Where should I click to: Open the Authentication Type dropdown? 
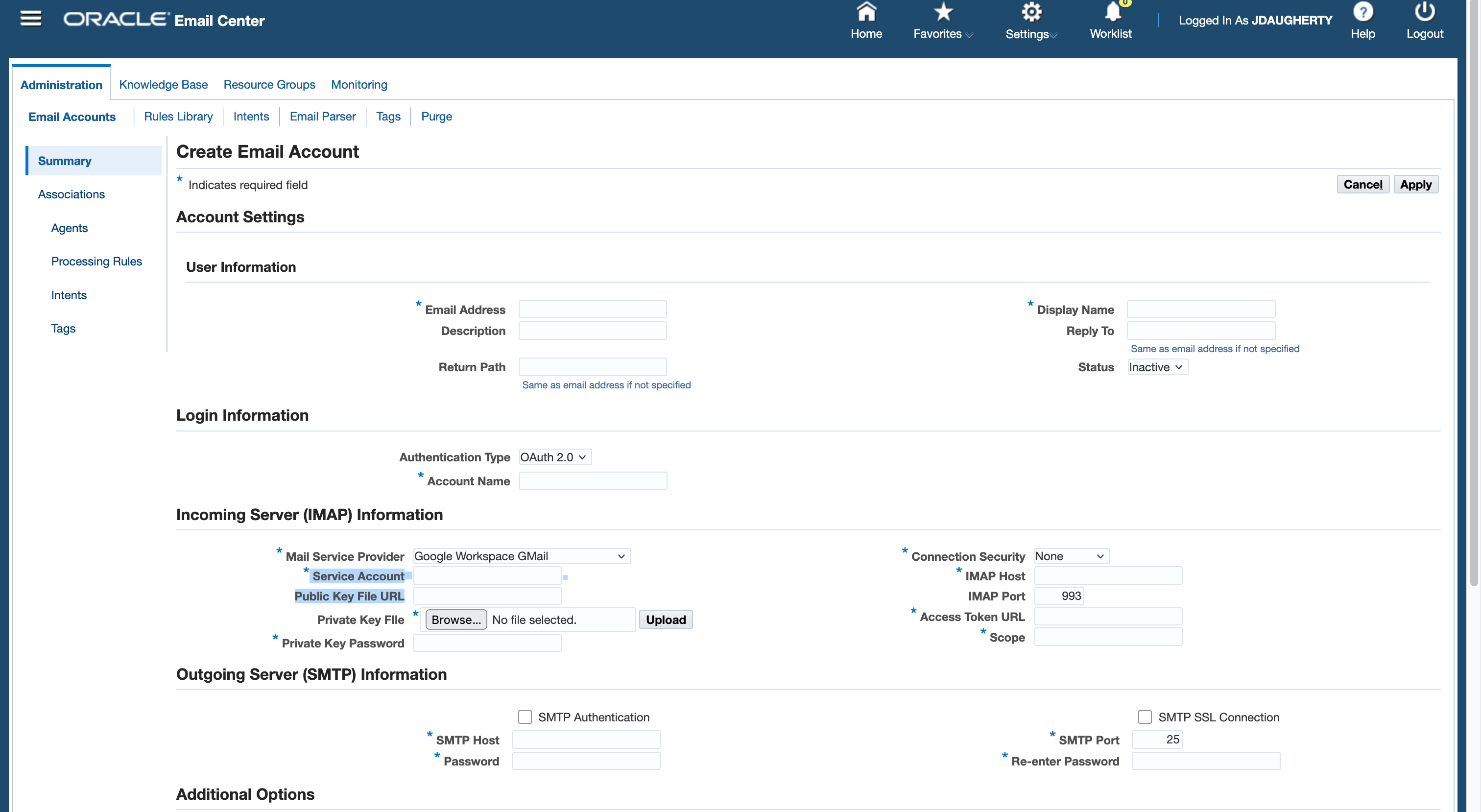point(554,456)
